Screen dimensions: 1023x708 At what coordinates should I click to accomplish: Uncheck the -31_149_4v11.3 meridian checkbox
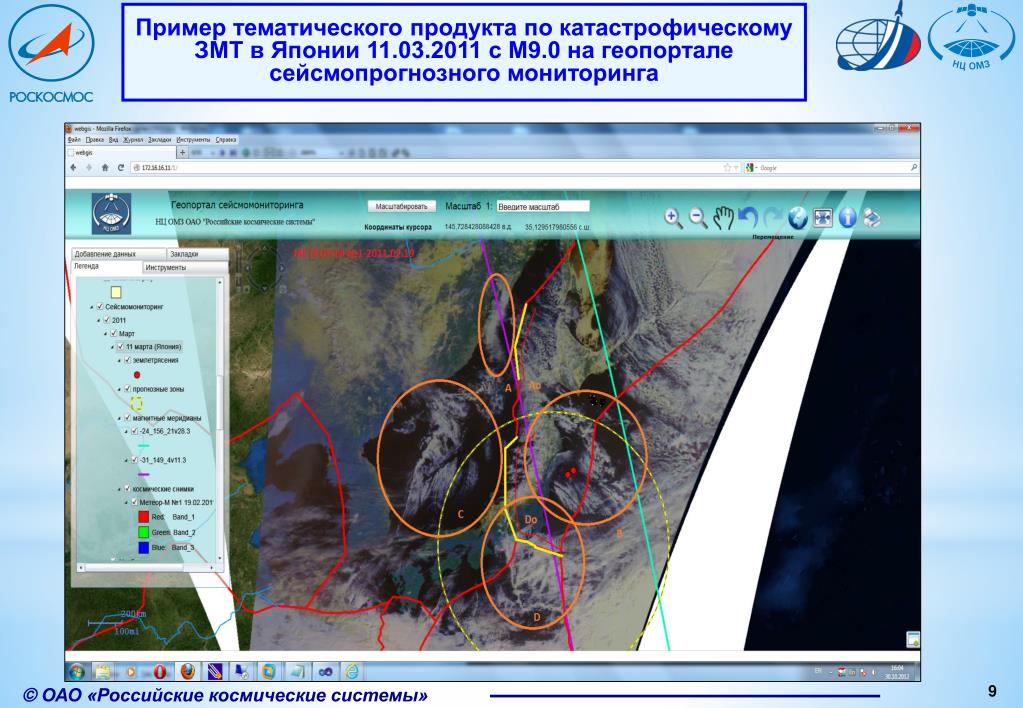[135, 460]
